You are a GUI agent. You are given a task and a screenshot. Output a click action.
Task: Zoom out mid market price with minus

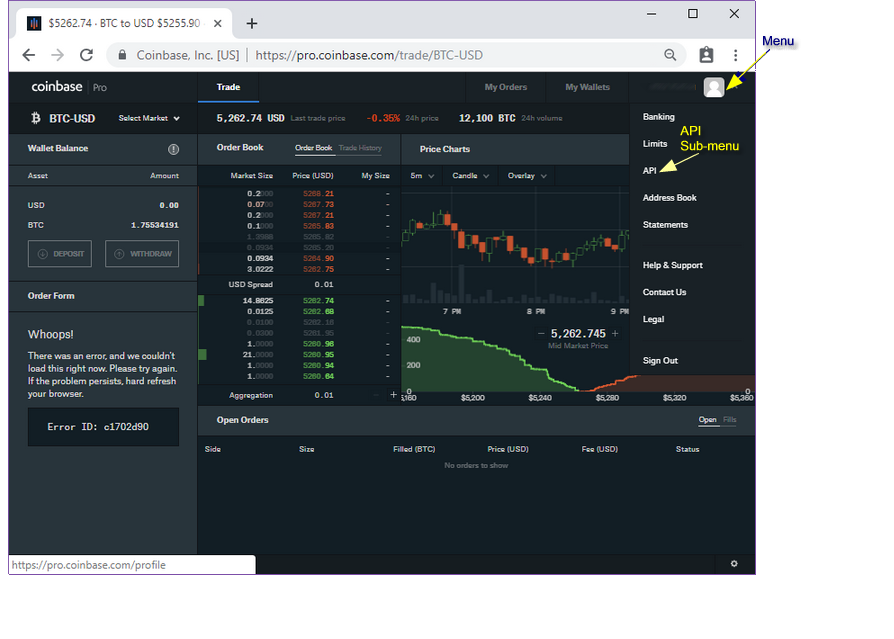point(541,333)
